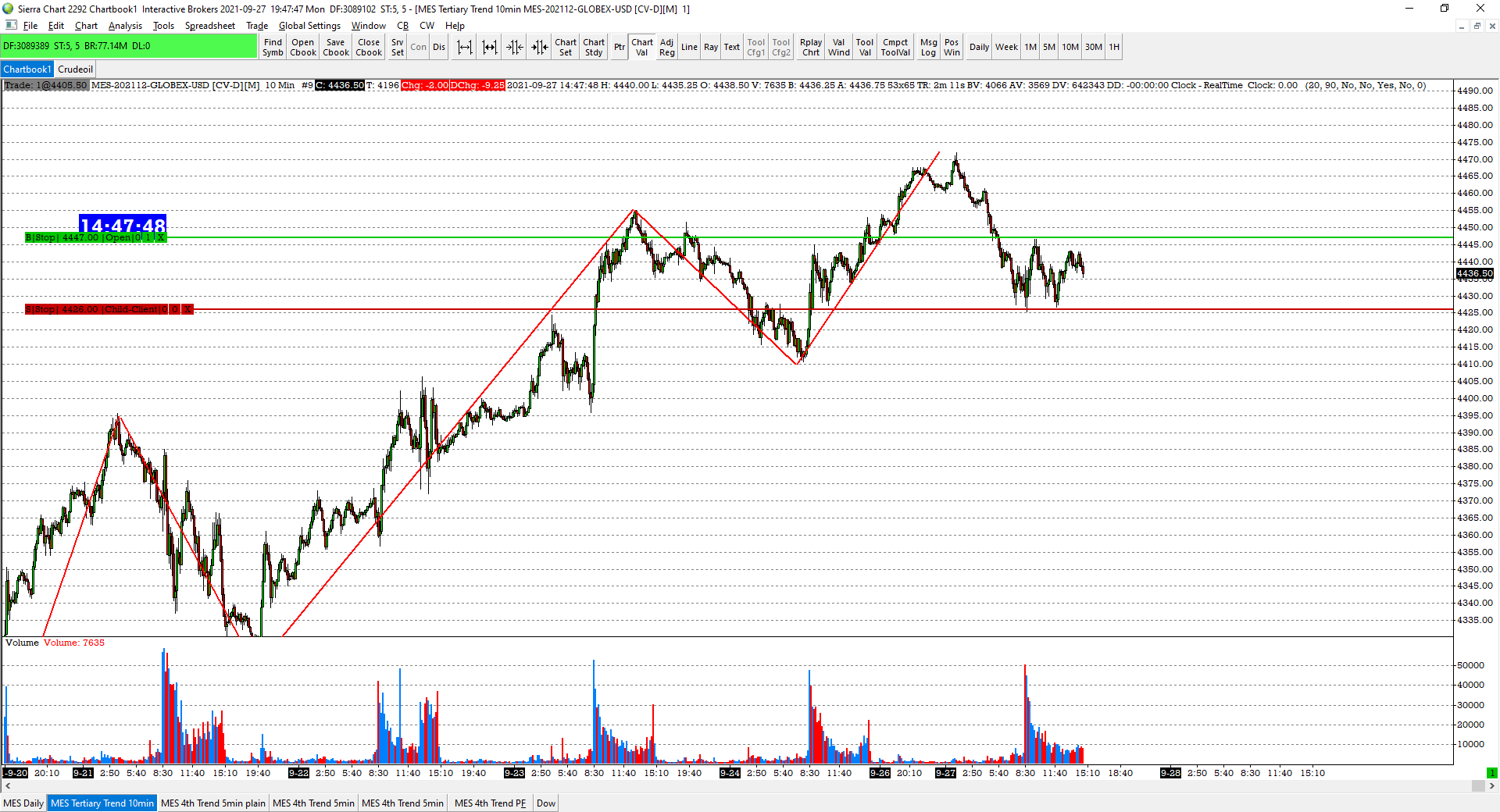Switch chart to Week timeframe
The height and width of the screenshot is (812, 1500).
coord(1006,47)
